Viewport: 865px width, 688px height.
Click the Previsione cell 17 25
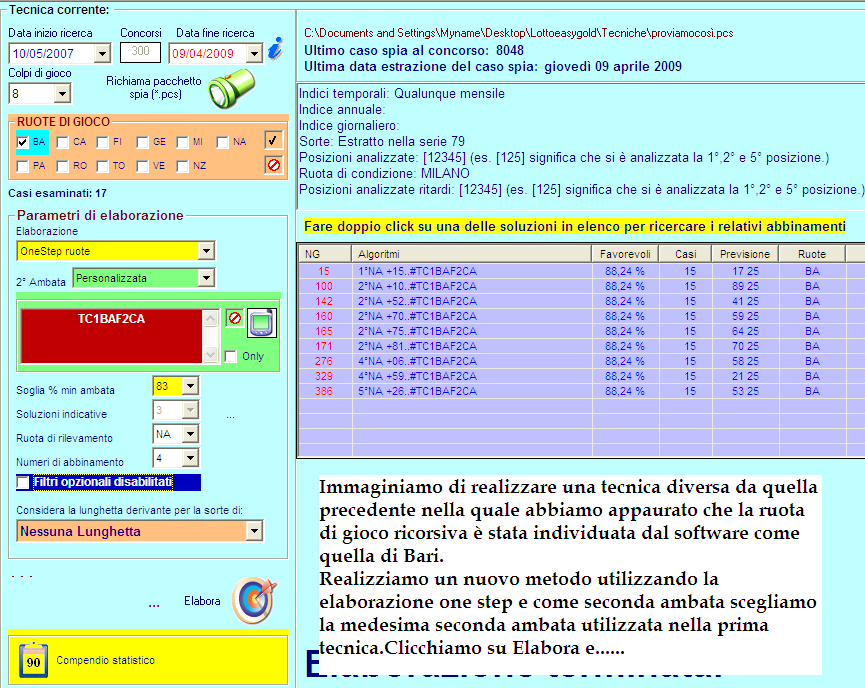tap(745, 271)
